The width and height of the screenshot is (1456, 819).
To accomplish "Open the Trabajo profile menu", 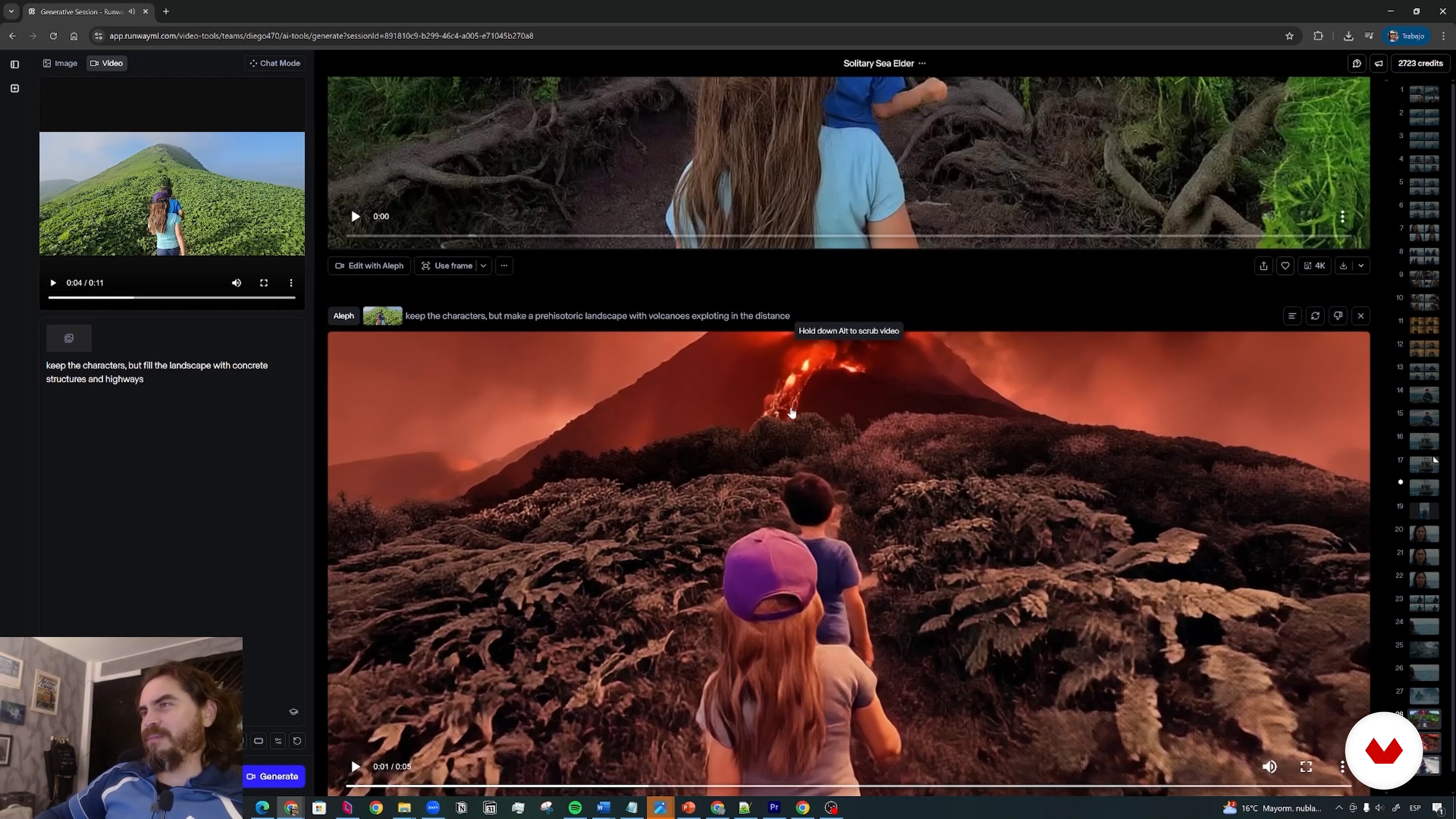I will 1406,36.
